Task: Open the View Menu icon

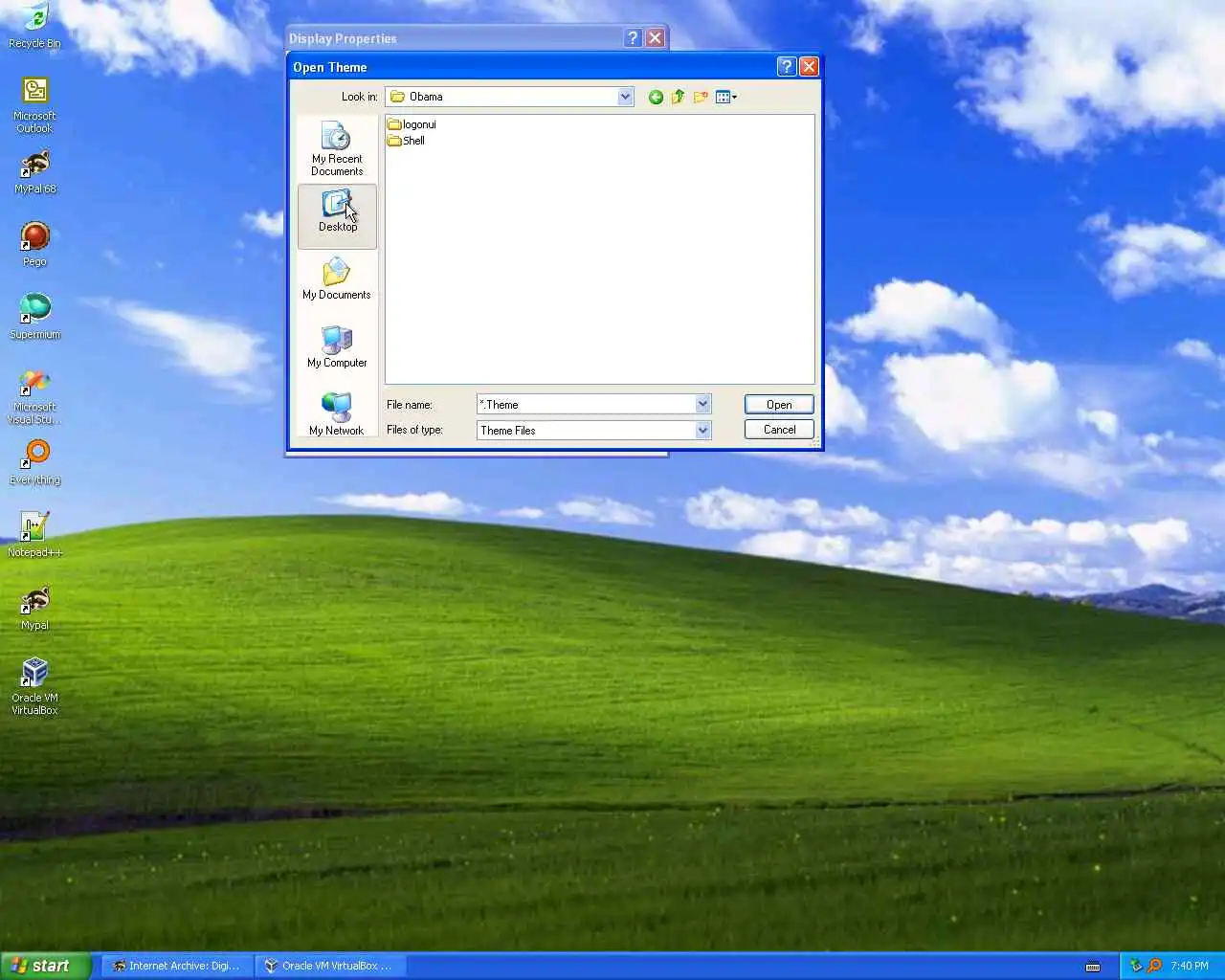Action: coord(726,97)
